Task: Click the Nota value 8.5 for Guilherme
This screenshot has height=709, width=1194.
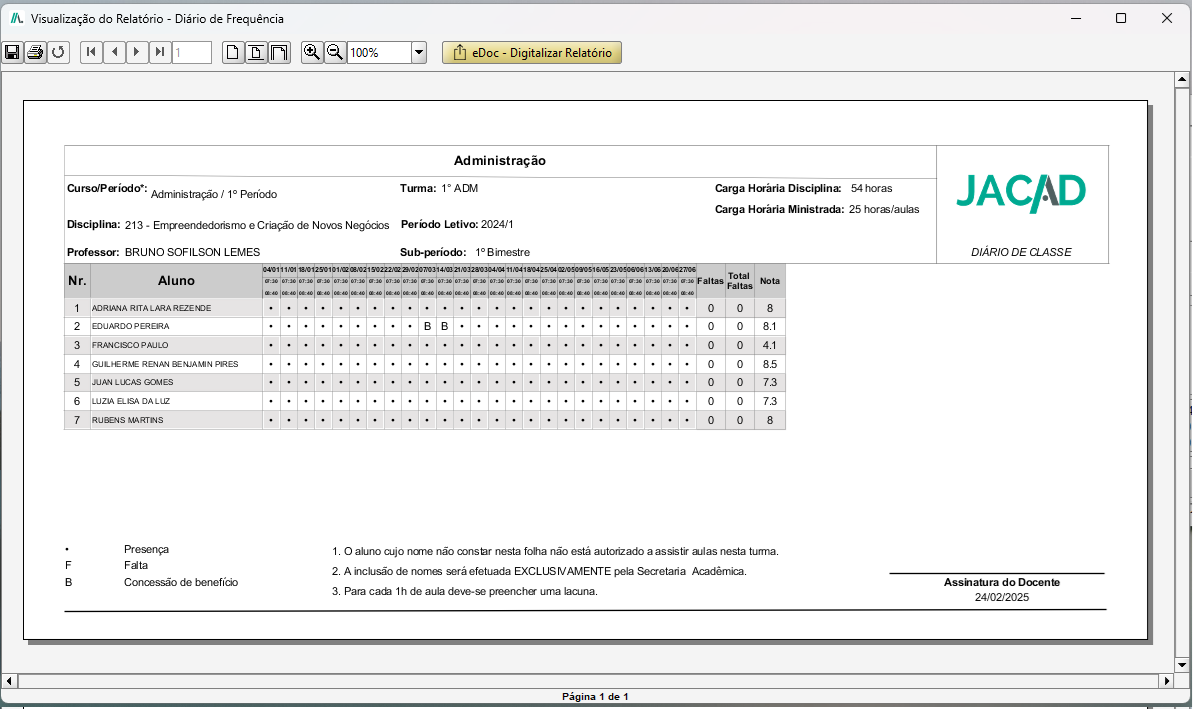Action: pos(770,364)
